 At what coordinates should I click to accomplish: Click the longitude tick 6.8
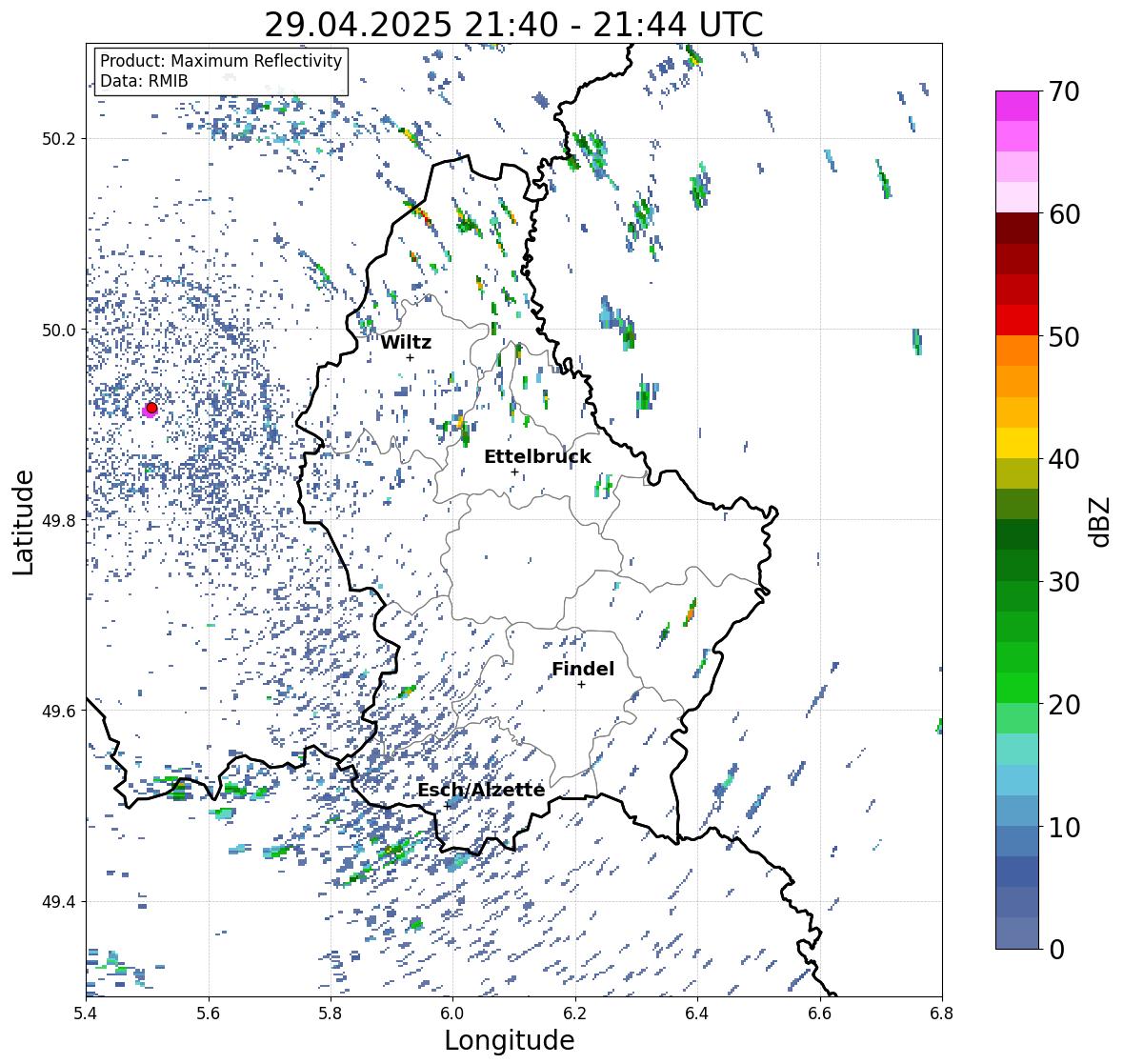[942, 1013]
